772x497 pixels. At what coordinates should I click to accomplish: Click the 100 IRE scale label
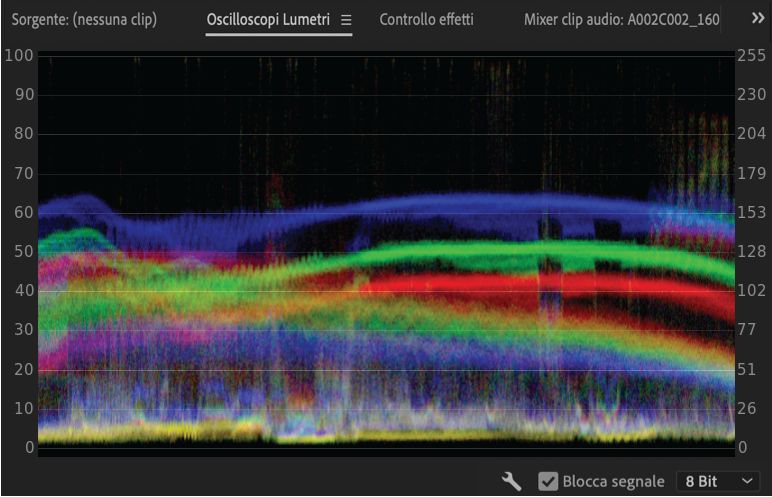tap(19, 55)
